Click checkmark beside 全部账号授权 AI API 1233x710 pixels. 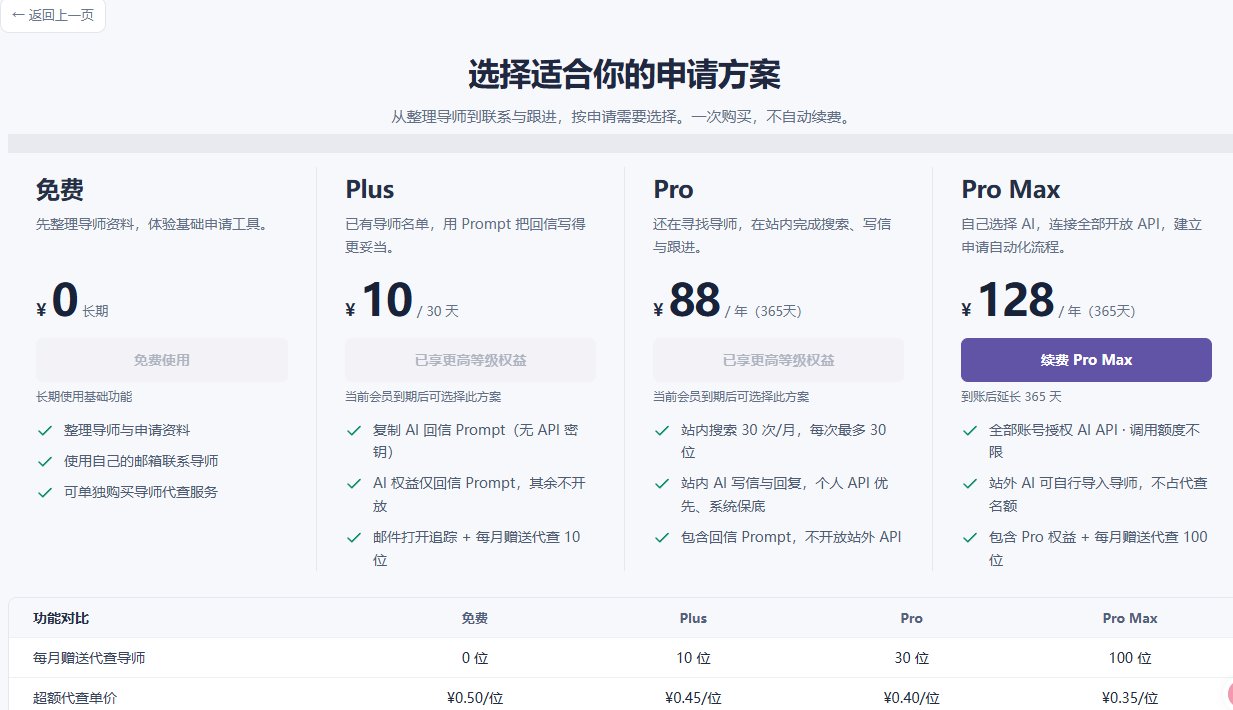tap(969, 431)
